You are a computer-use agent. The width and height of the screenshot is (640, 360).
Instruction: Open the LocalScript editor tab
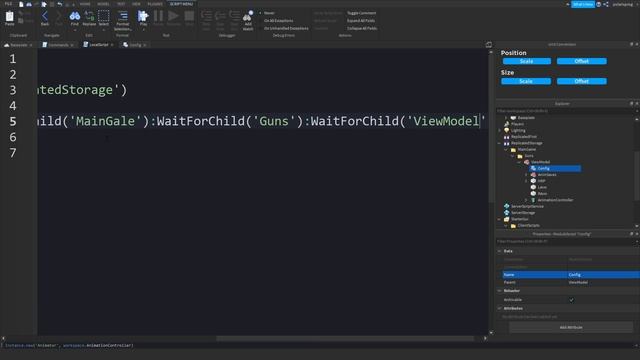(x=98, y=44)
